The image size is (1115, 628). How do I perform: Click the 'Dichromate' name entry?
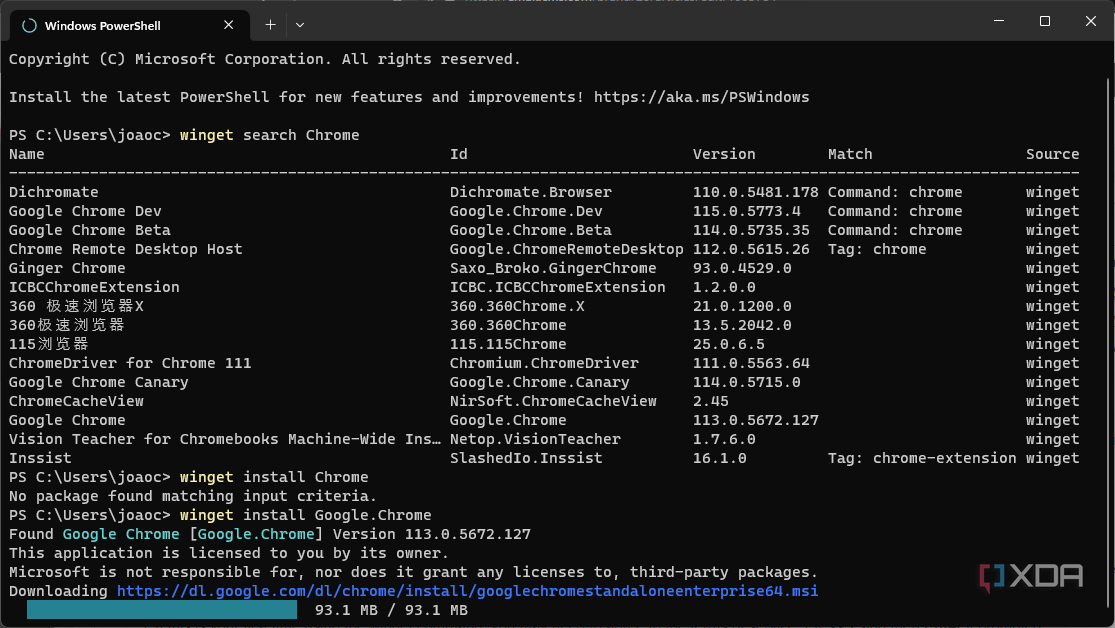[x=53, y=192]
